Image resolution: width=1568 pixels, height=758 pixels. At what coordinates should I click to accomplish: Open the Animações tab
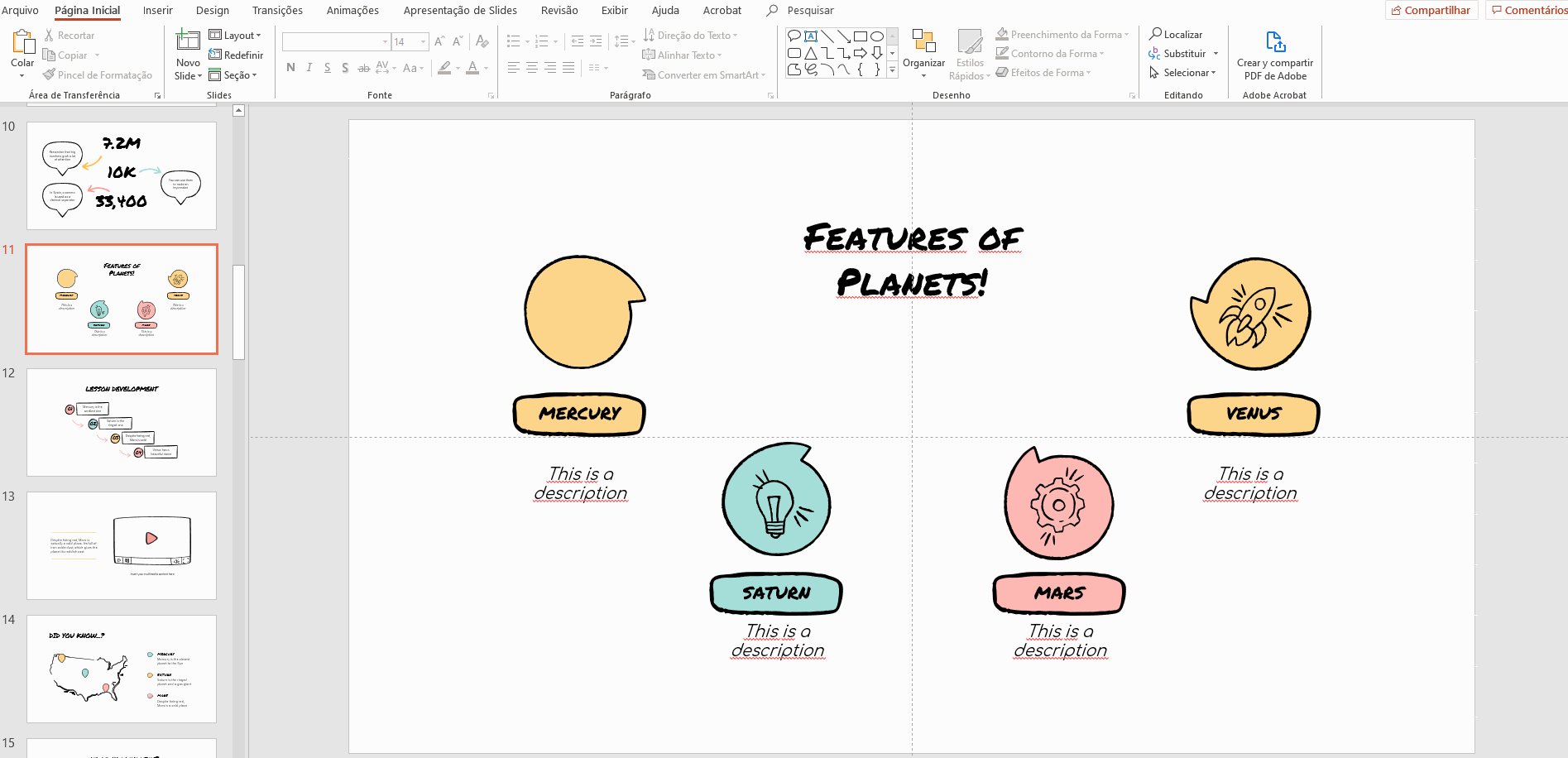352,10
